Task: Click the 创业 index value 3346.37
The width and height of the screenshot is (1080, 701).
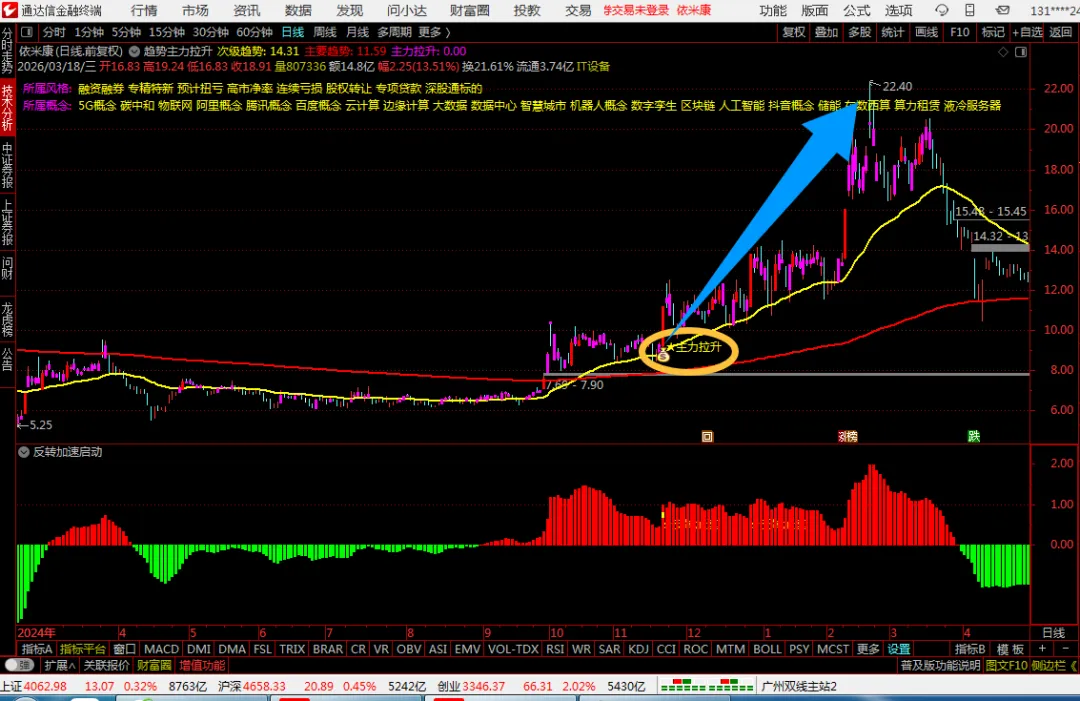Action: 483,687
